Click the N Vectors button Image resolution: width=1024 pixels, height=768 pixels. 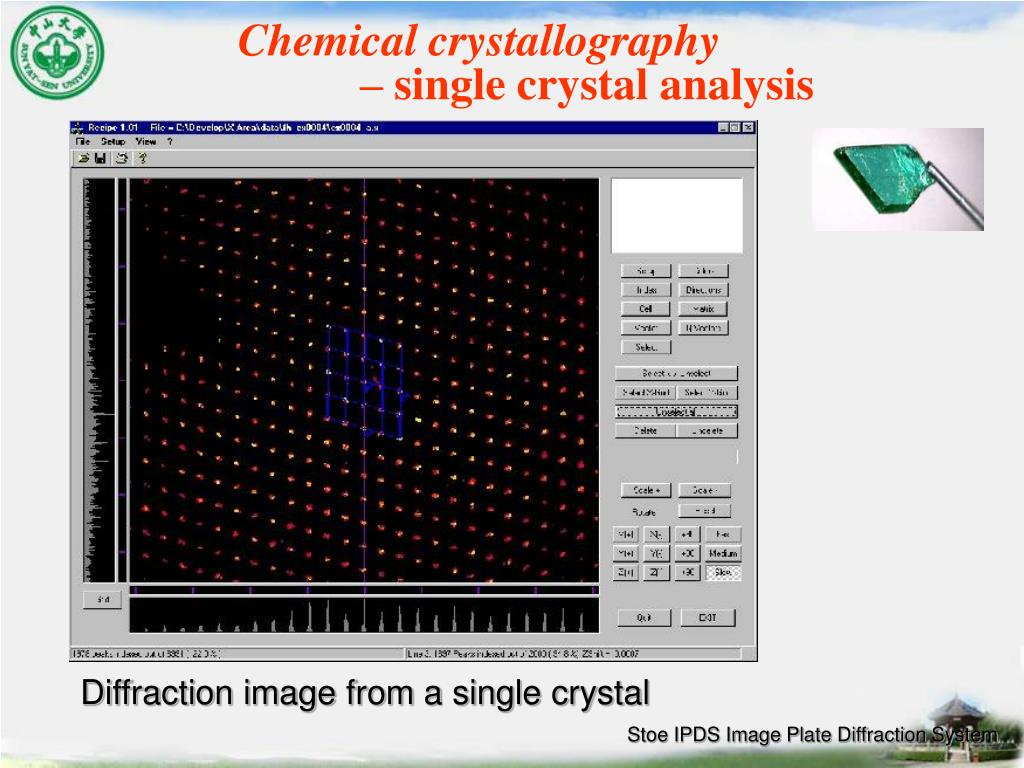pos(703,328)
